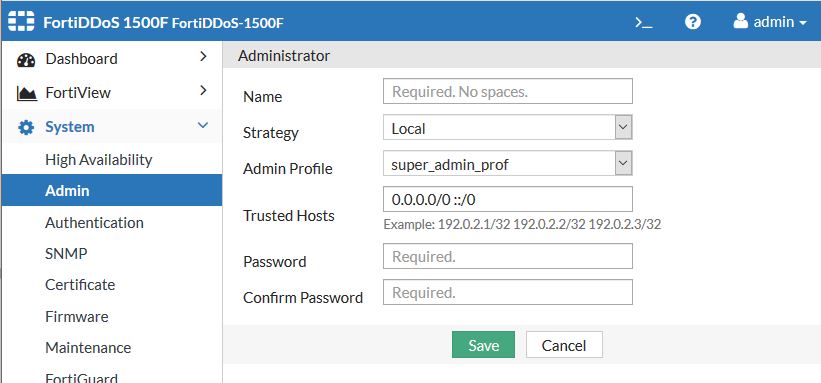Viewport: 821px width, 383px height.
Task: Open High Availability settings
Action: click(x=98, y=159)
